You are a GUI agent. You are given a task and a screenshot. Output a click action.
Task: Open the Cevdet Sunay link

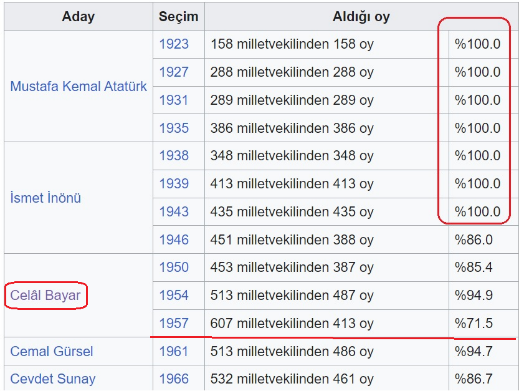pos(53,379)
